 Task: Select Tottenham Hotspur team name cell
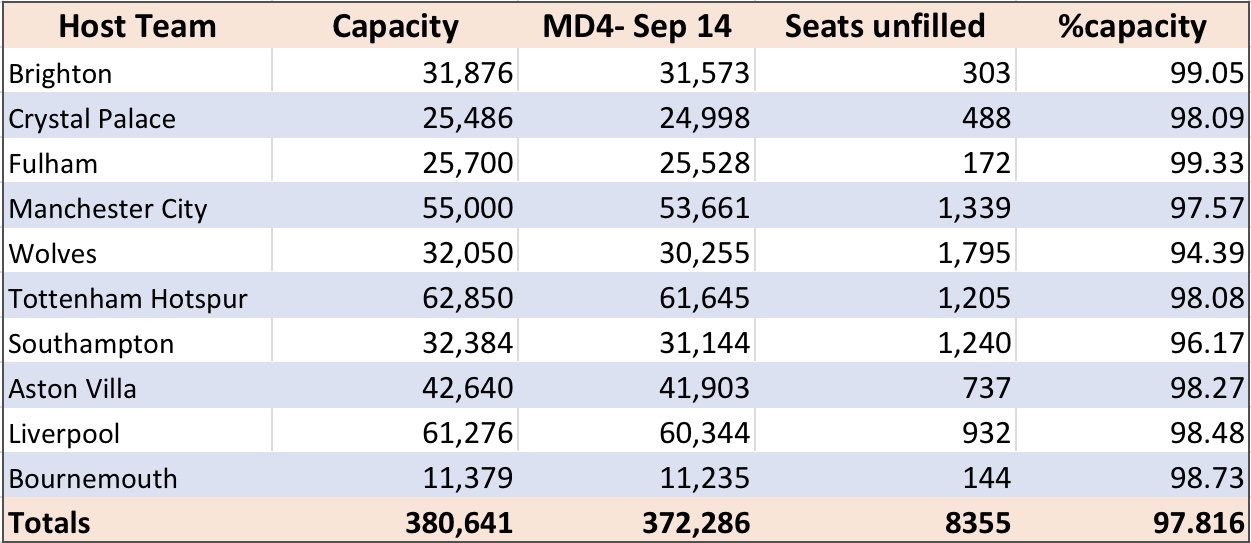tap(137, 298)
